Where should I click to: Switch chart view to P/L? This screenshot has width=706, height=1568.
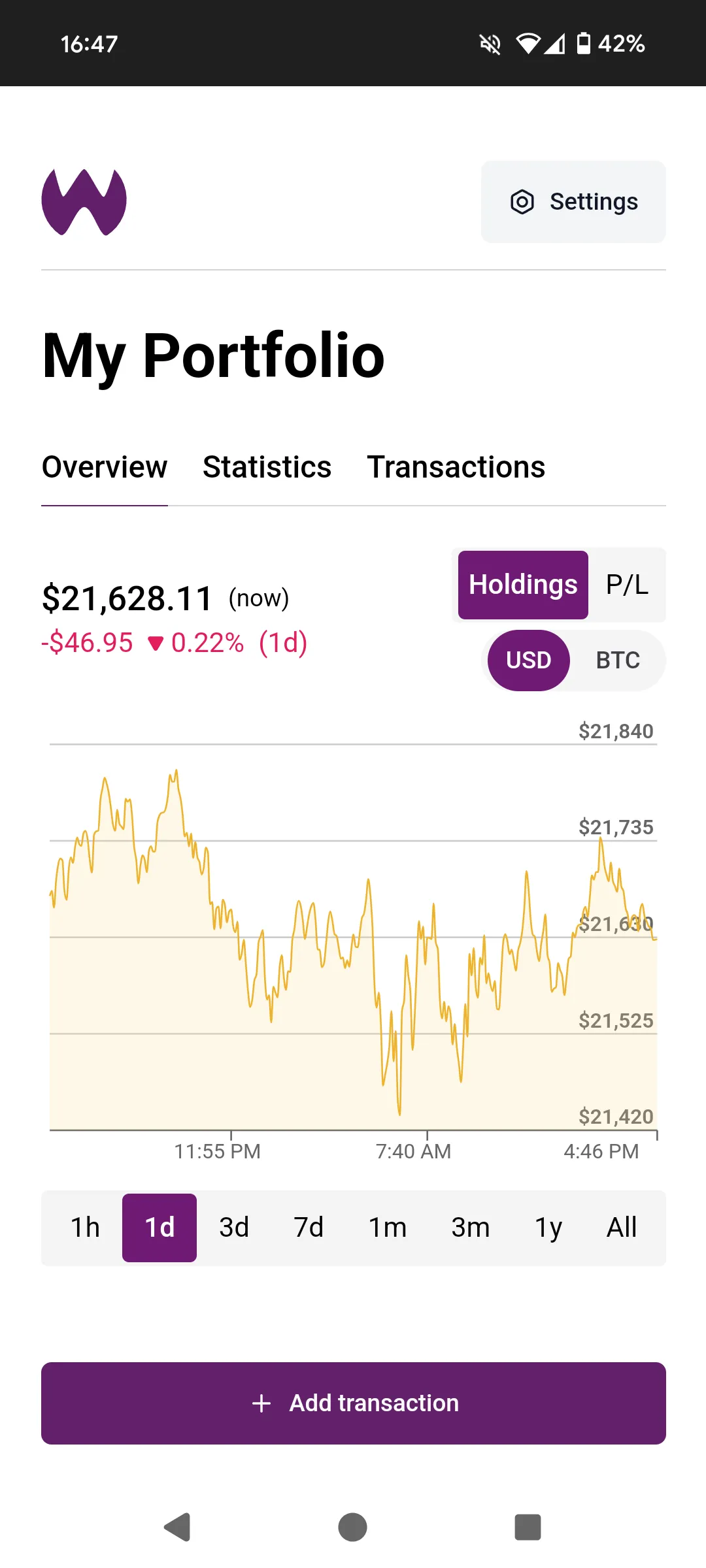627,585
